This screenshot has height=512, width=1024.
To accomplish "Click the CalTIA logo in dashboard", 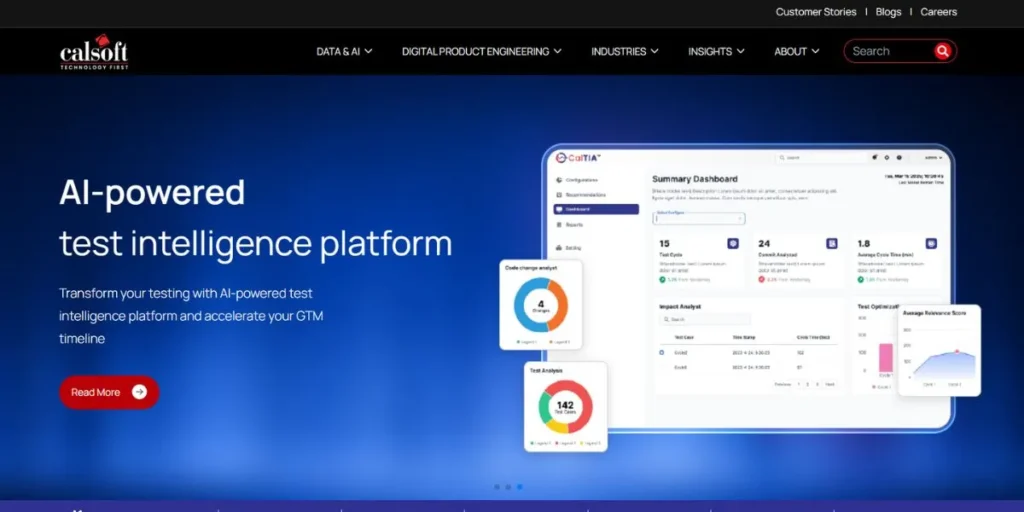I will [580, 158].
